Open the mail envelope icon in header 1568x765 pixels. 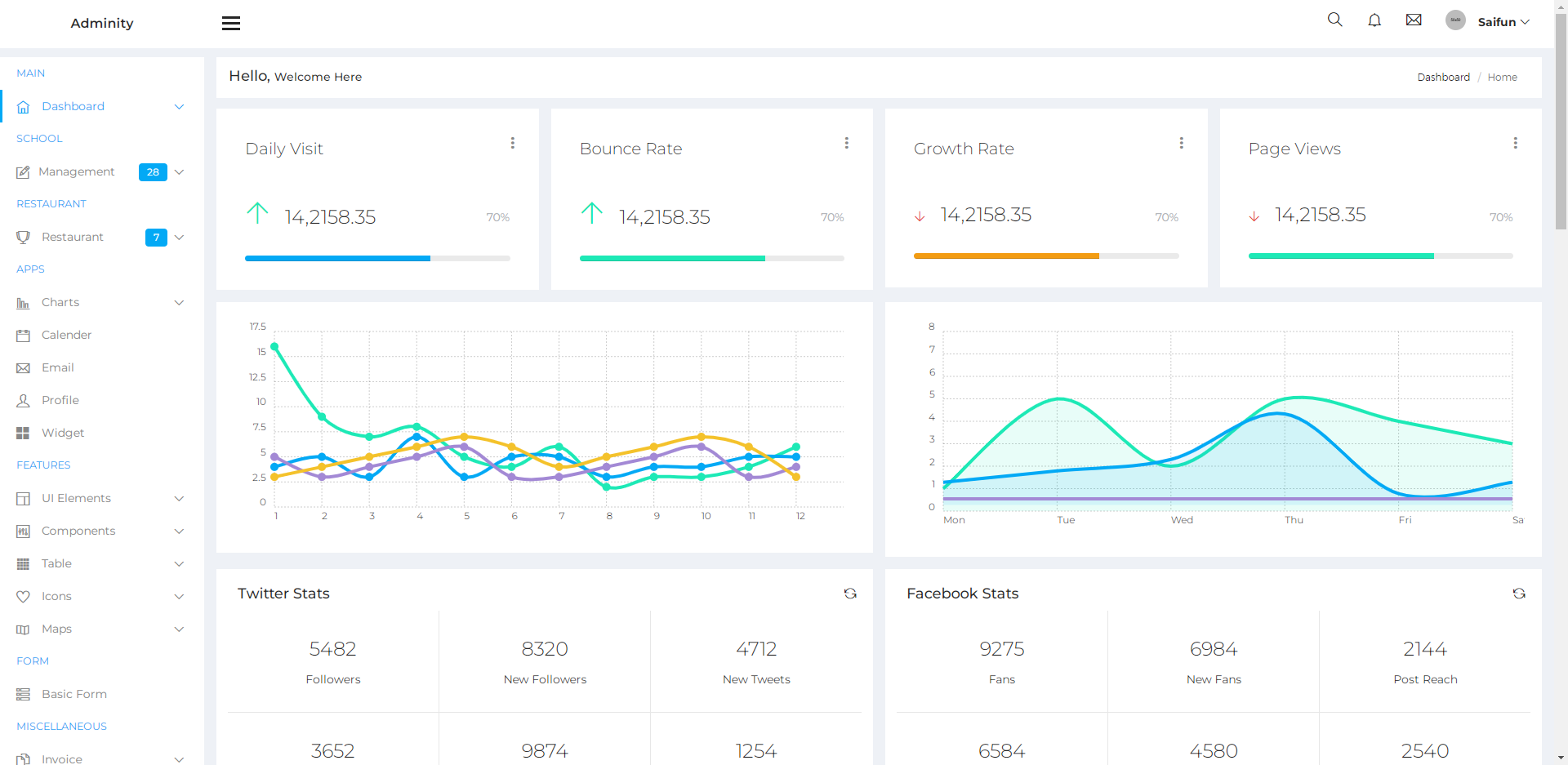tap(1414, 20)
